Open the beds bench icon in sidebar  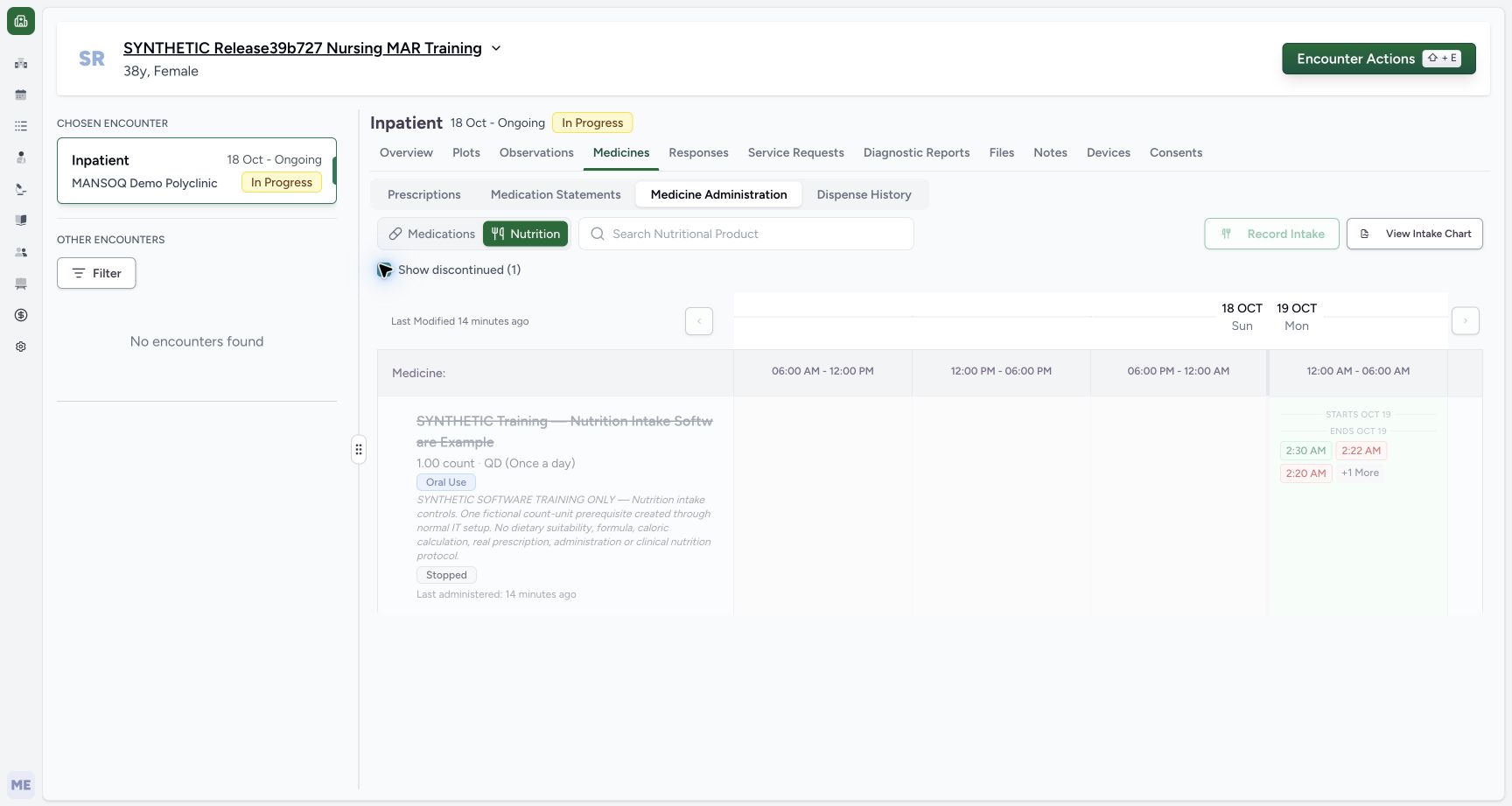pyautogui.click(x=21, y=284)
